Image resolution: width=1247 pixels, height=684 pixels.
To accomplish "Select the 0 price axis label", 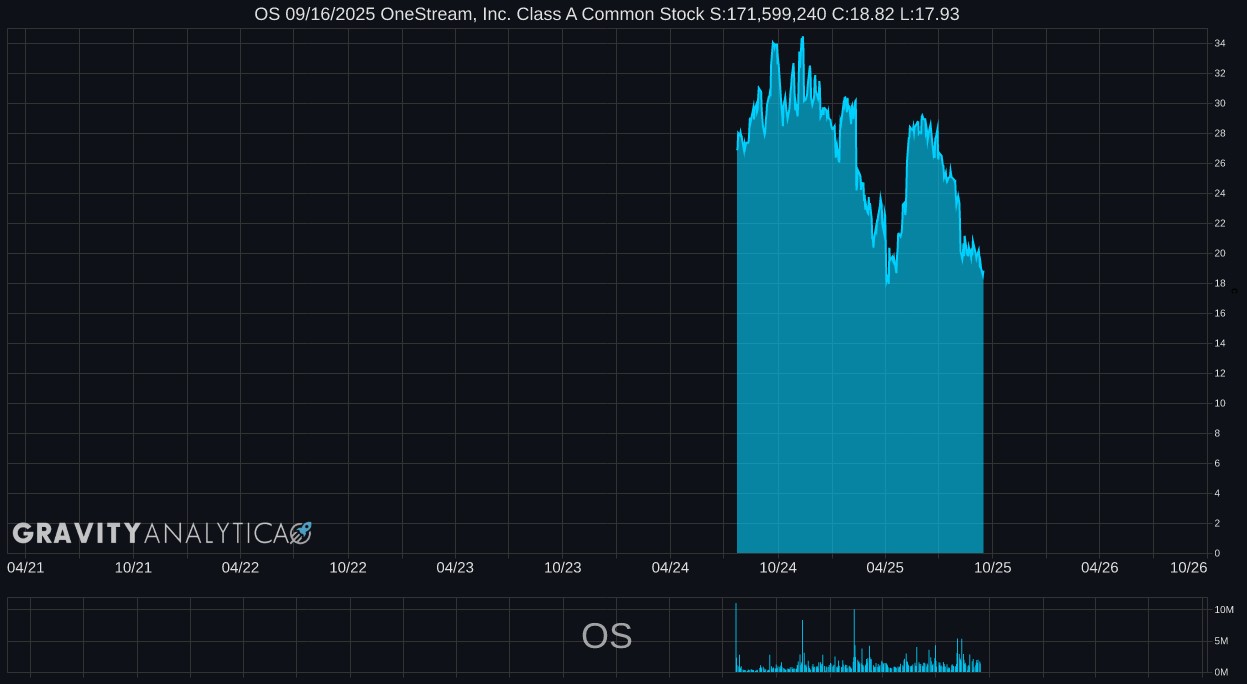I will coord(1217,553).
